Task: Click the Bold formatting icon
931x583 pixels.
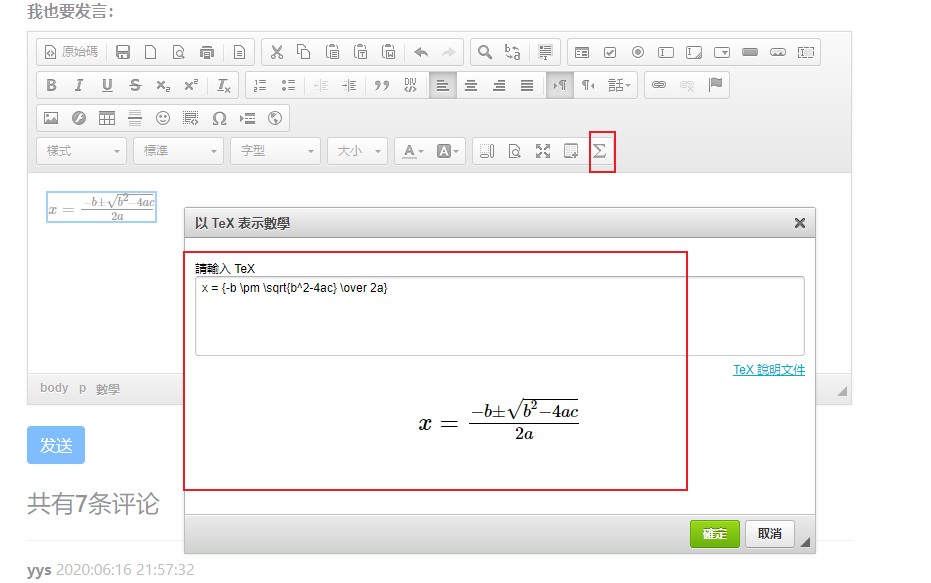Action: (x=52, y=86)
